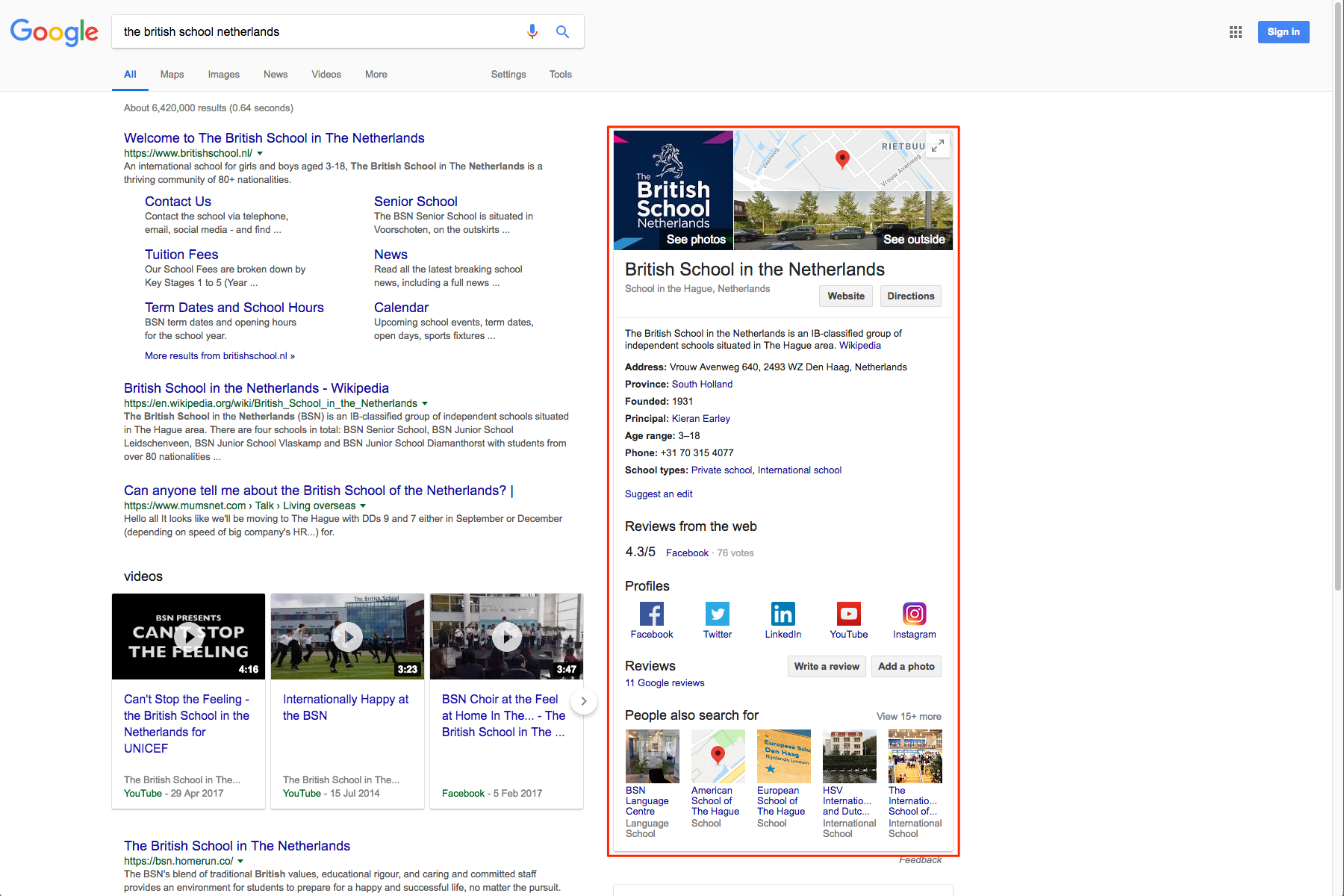Open the mumsnet discussion result

[319, 491]
